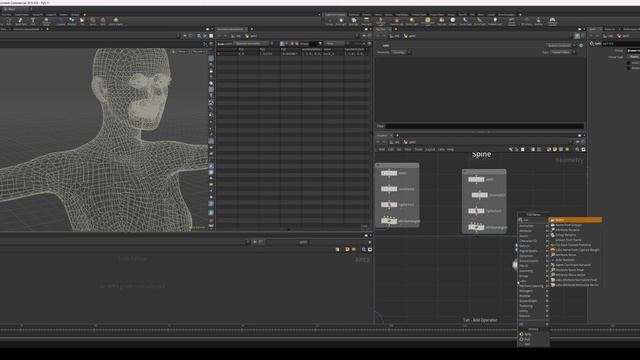The height and width of the screenshot is (360, 640).
Task: Click the magnifier icon in animation editor toolbar
Action: pyautogui.click(x=364, y=249)
